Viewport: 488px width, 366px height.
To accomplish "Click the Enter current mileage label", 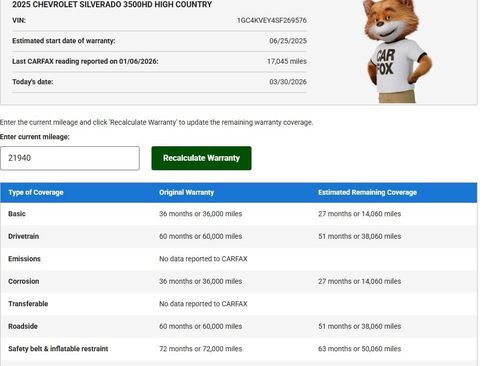I will [35, 137].
